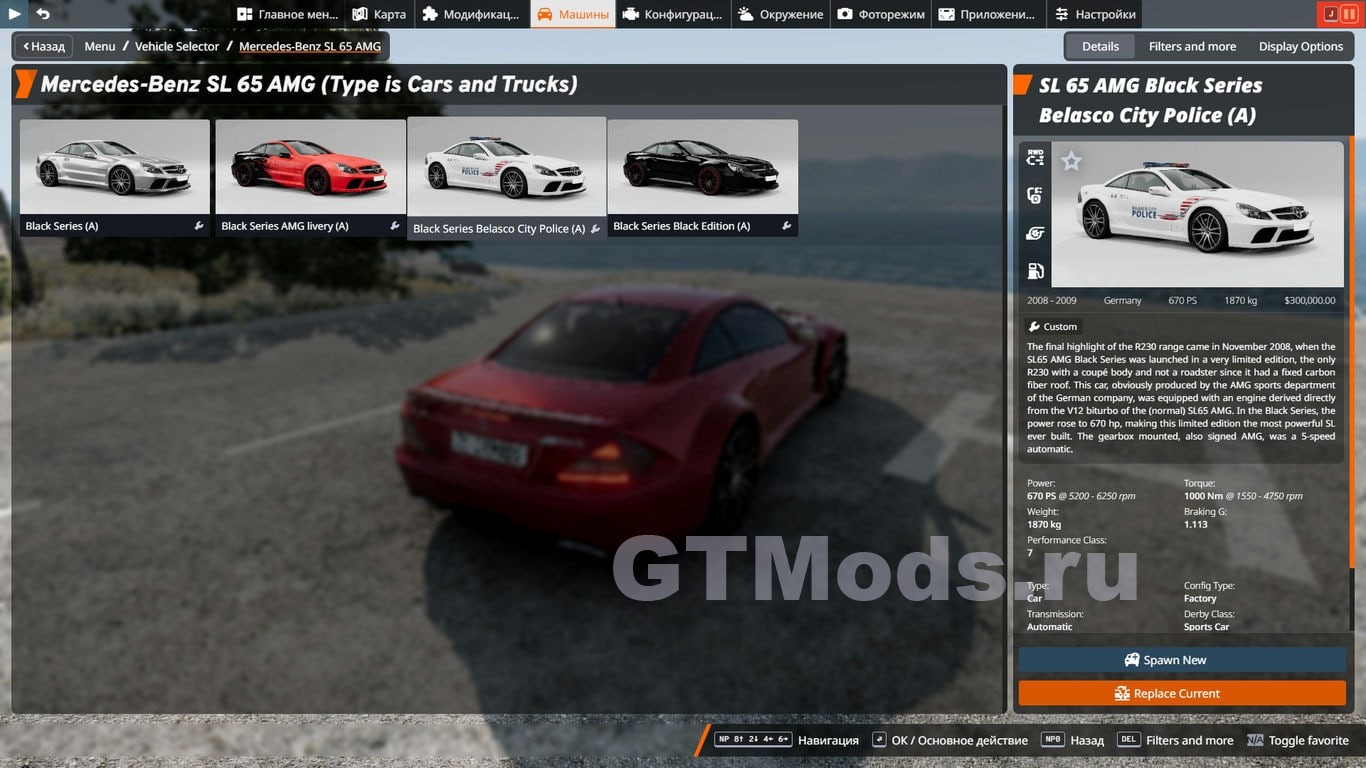Viewport: 1366px width, 768px height.
Task: Click the fuel pump icon beside the preview
Action: [x=1035, y=271]
